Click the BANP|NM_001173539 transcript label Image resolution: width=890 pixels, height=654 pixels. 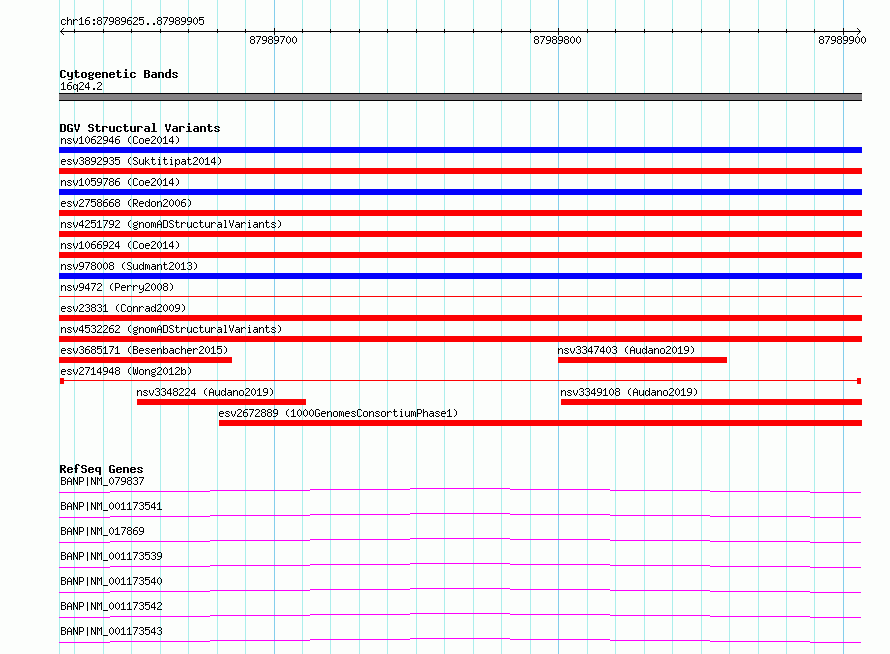[x=111, y=556]
